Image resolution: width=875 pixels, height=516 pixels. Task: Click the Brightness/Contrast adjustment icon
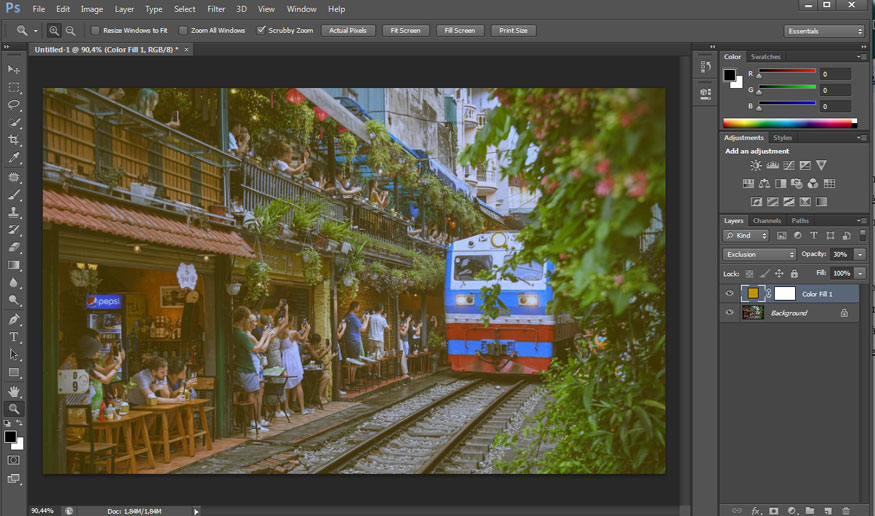pos(756,165)
